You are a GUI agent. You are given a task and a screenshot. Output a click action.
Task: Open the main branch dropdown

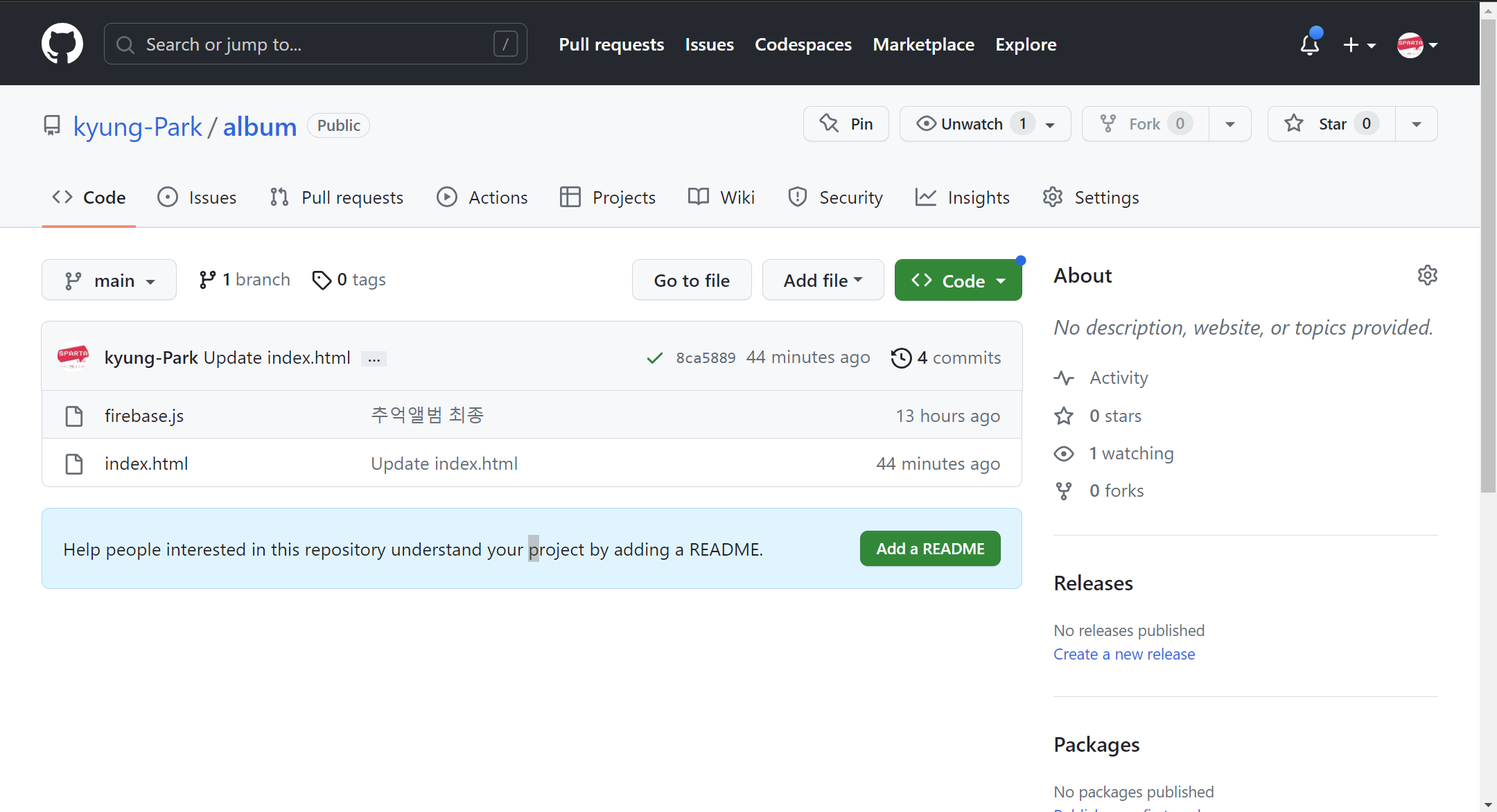click(110, 280)
